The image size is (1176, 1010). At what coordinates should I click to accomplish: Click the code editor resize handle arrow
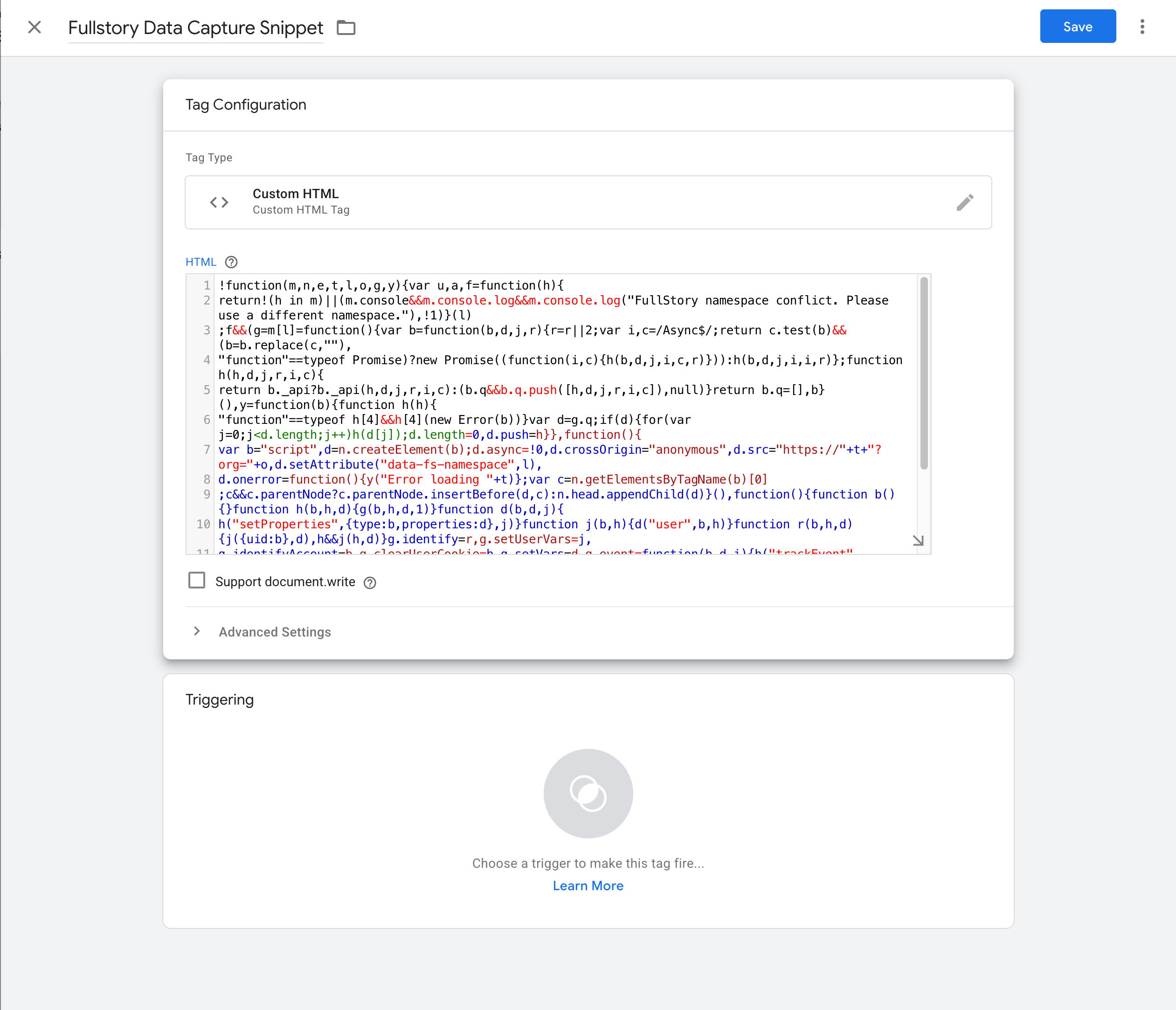pos(918,541)
